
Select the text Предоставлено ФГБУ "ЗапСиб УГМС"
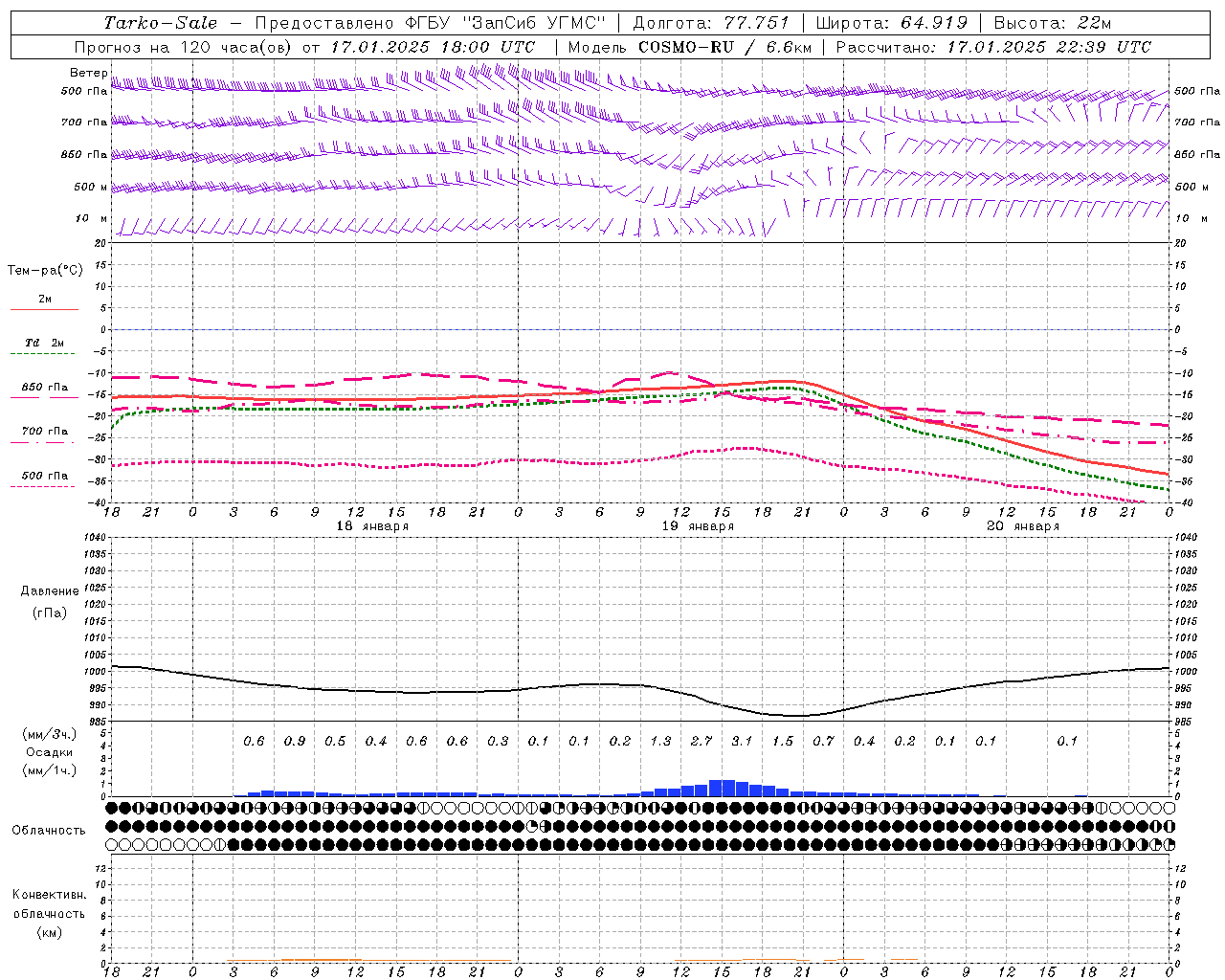pos(431,23)
